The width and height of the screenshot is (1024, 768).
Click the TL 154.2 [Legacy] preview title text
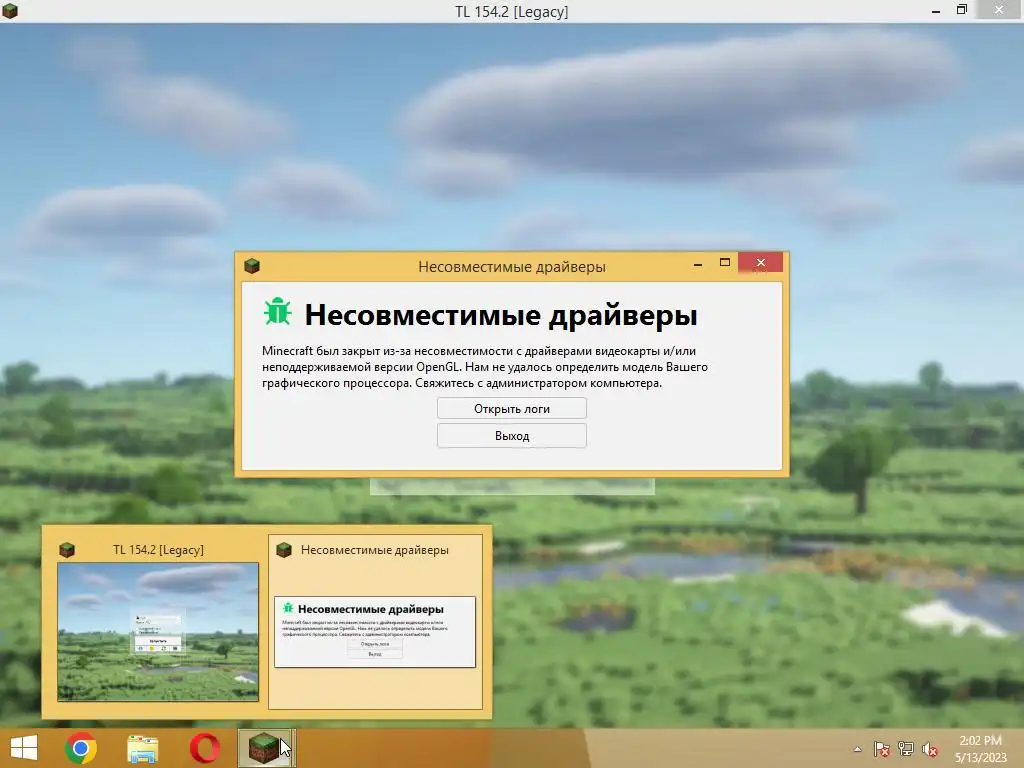pyautogui.click(x=159, y=550)
